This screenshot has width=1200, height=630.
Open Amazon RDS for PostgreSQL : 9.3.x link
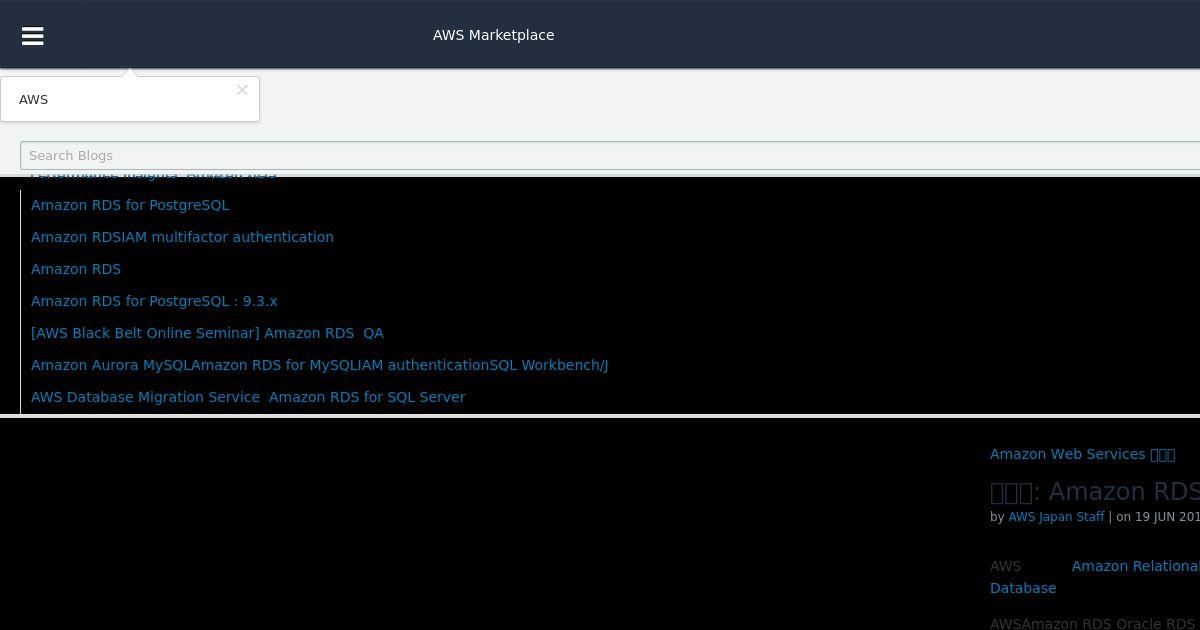click(154, 301)
